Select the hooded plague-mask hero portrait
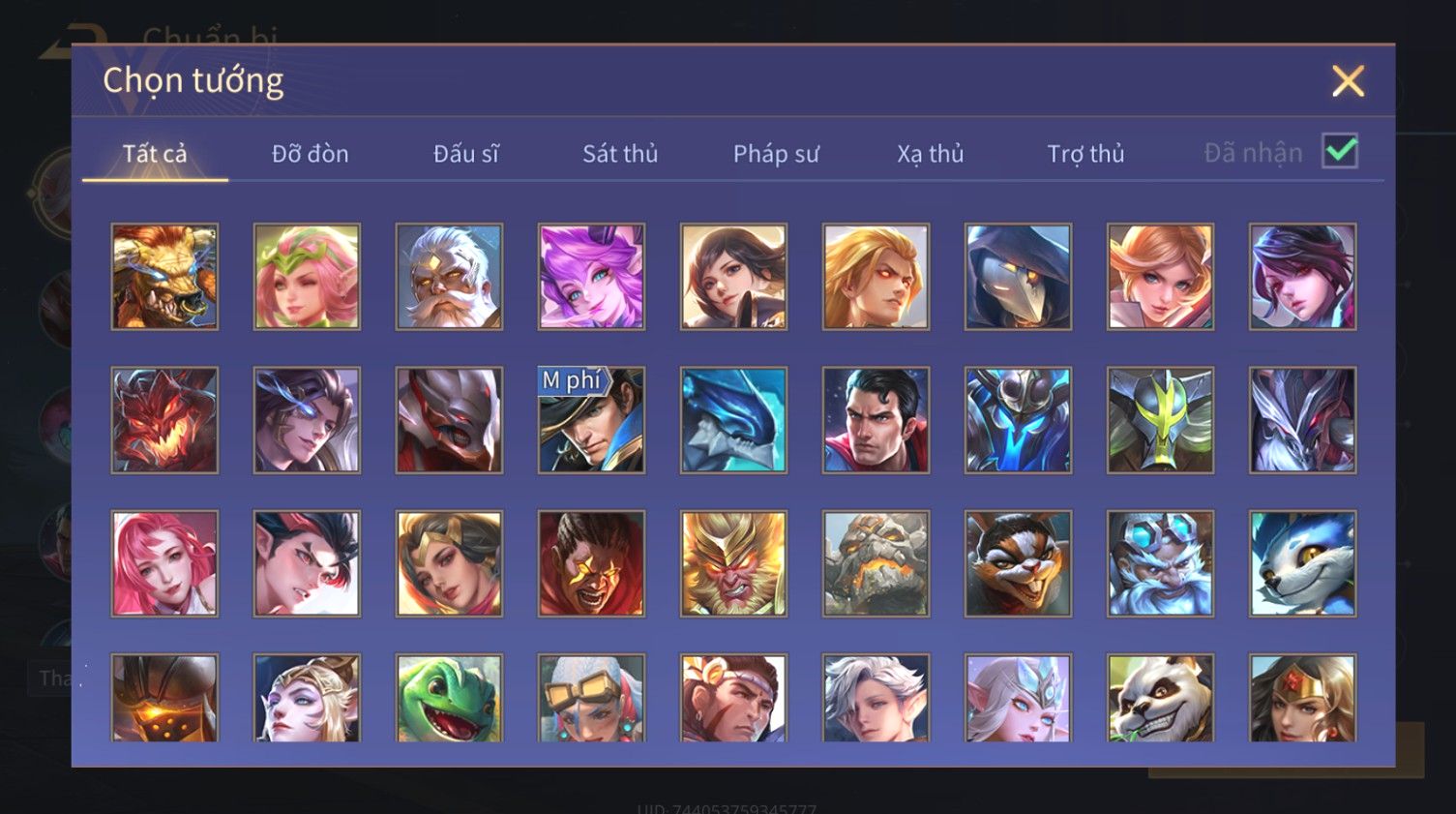1456x814 pixels. click(x=1018, y=277)
